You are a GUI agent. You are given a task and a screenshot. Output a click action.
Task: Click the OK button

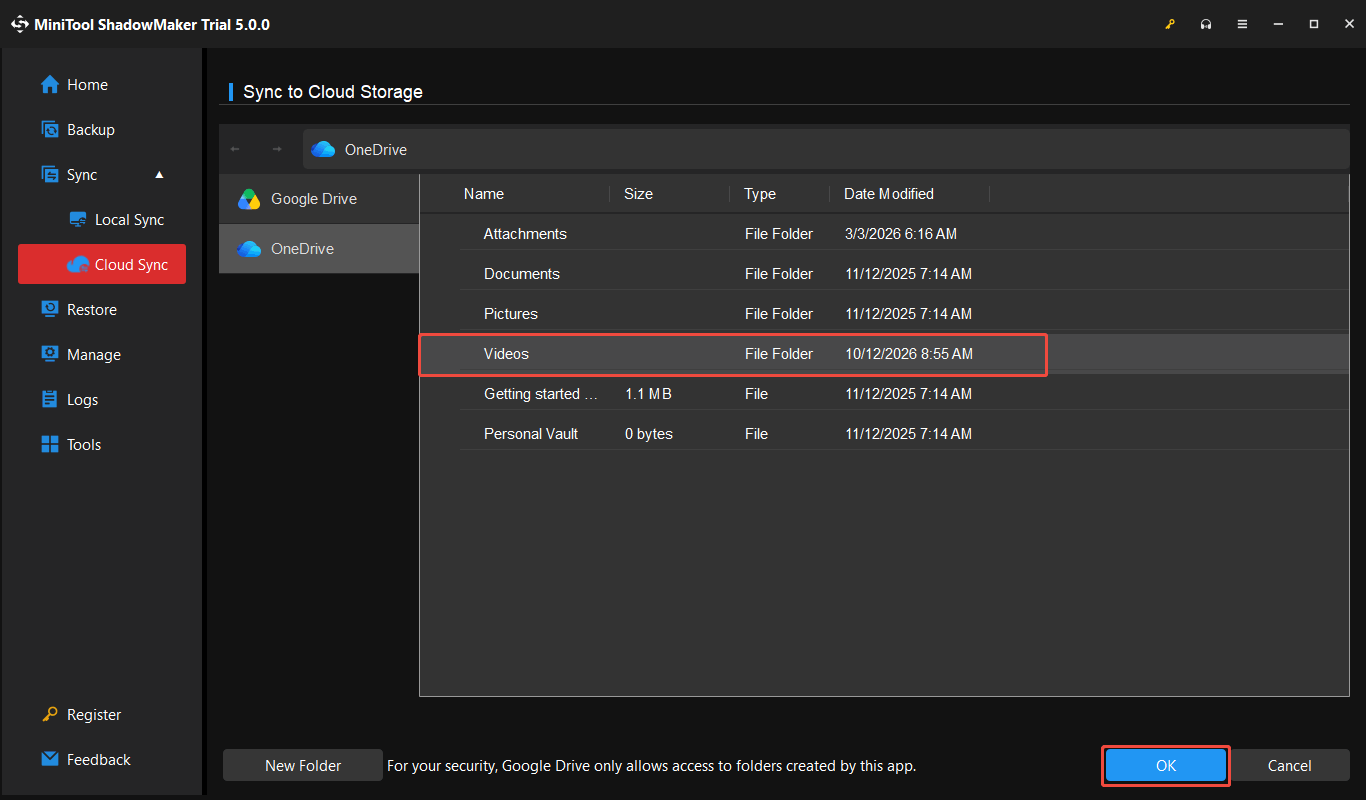pyautogui.click(x=1166, y=765)
